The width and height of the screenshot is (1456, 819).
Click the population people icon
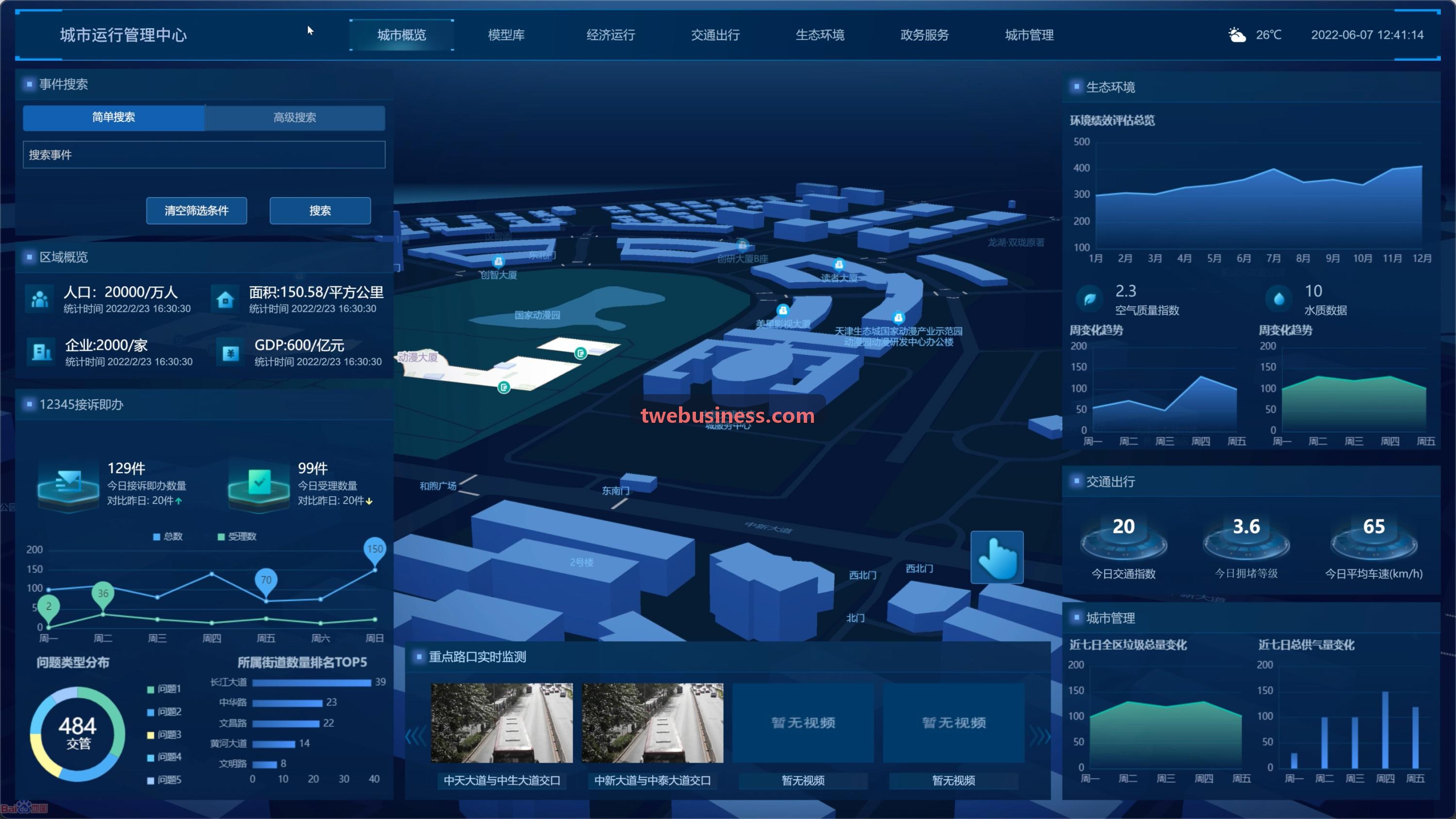point(40,299)
